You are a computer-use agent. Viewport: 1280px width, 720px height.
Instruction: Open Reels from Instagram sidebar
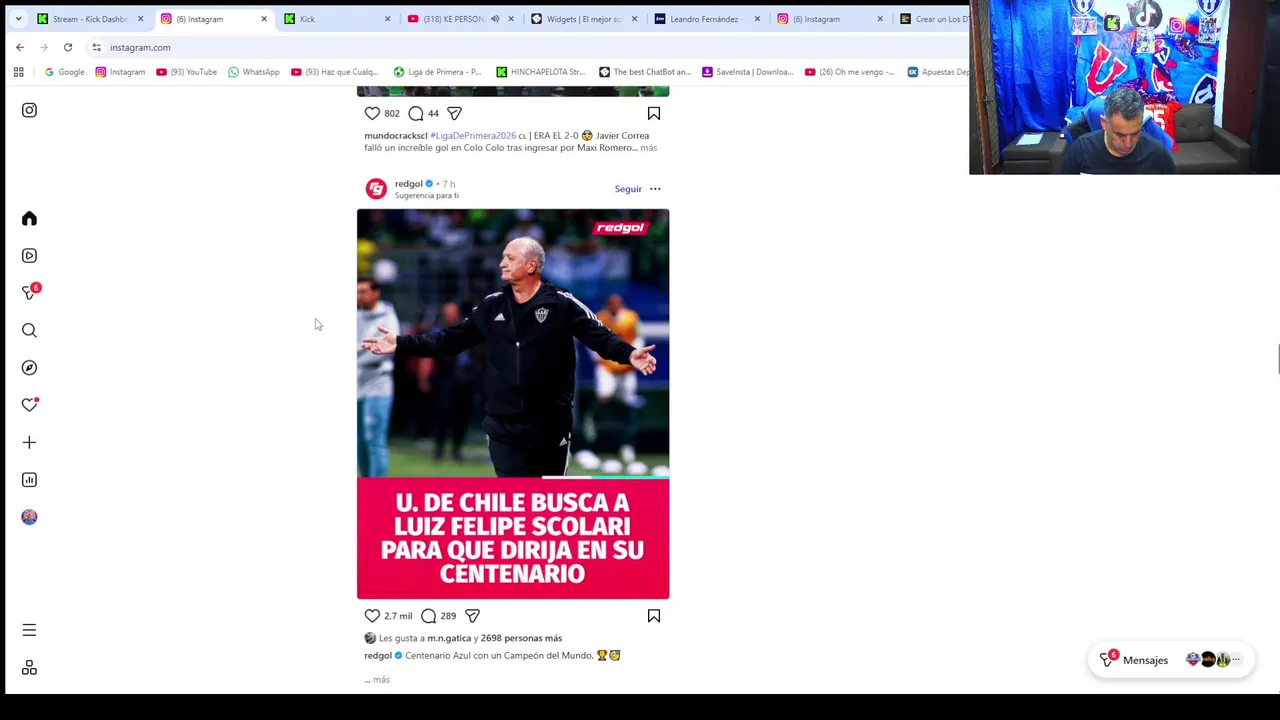pyautogui.click(x=29, y=256)
